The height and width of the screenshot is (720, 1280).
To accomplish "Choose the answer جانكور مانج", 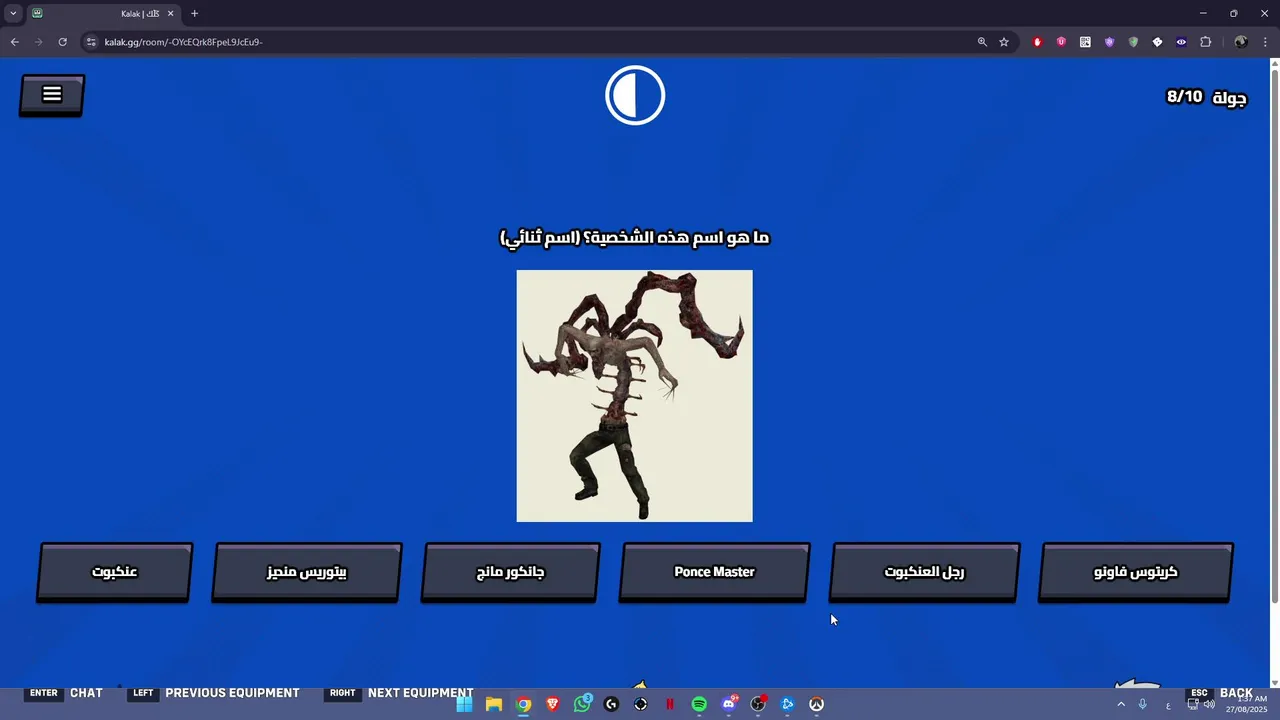I will point(511,573).
